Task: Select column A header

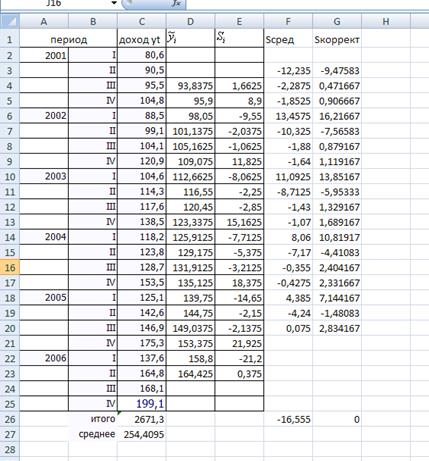Action: (x=44, y=22)
